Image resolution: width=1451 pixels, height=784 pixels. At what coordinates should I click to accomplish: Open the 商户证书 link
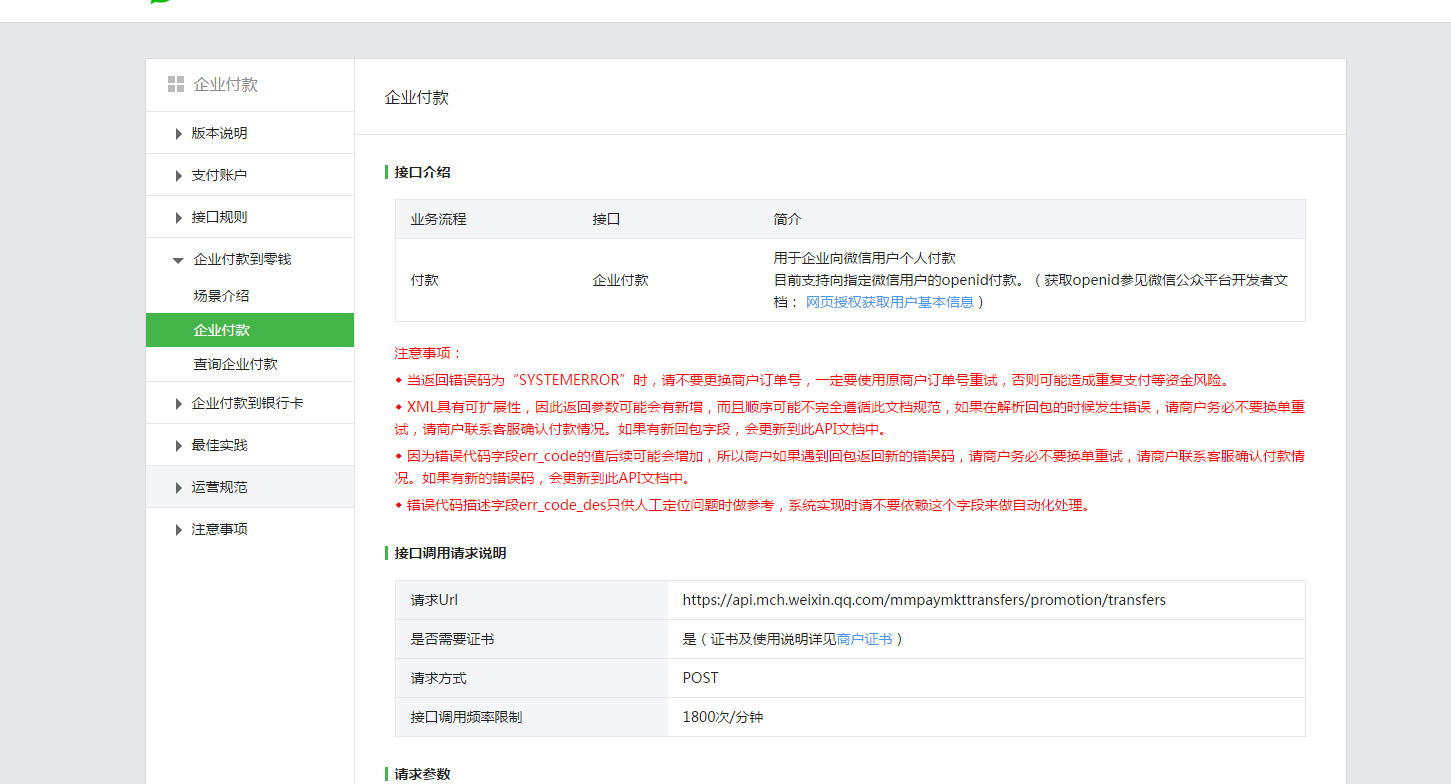(x=864, y=639)
